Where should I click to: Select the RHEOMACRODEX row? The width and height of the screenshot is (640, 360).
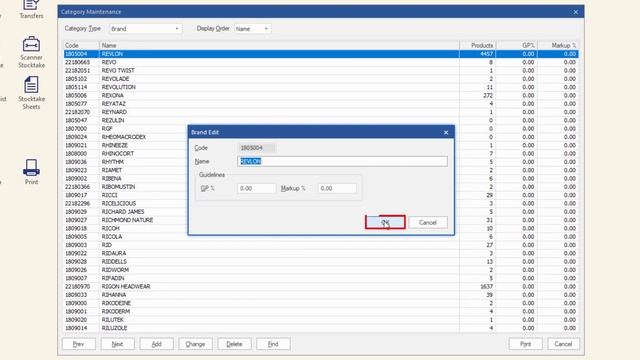pos(321,137)
